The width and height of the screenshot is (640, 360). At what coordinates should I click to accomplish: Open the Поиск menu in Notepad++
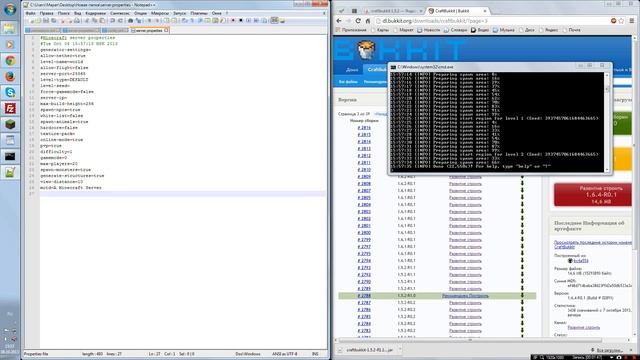pos(64,13)
